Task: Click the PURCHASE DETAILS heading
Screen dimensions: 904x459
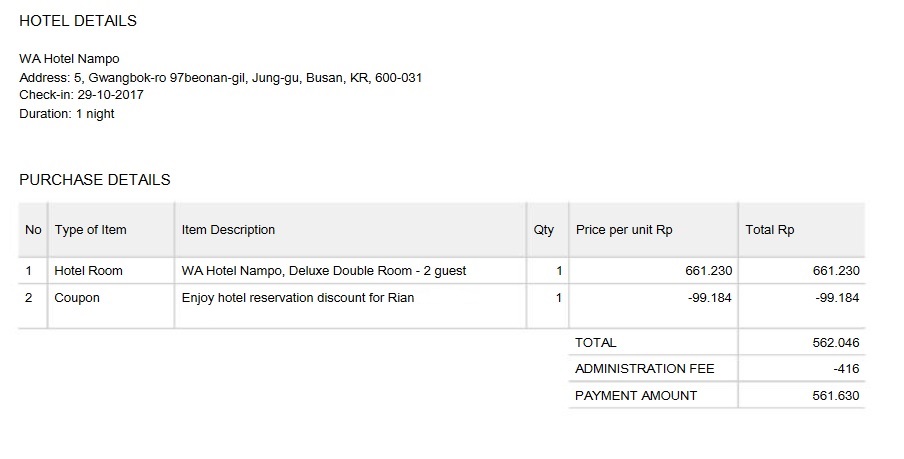Action: (95, 180)
